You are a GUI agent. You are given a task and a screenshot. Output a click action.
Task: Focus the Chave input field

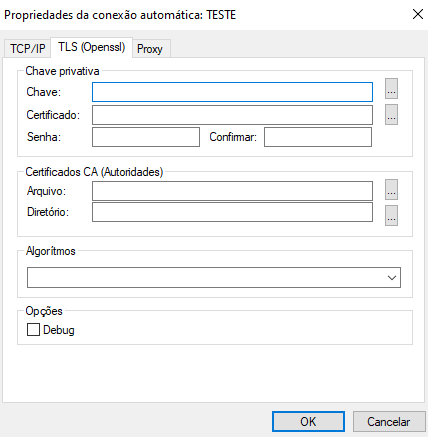pos(232,92)
